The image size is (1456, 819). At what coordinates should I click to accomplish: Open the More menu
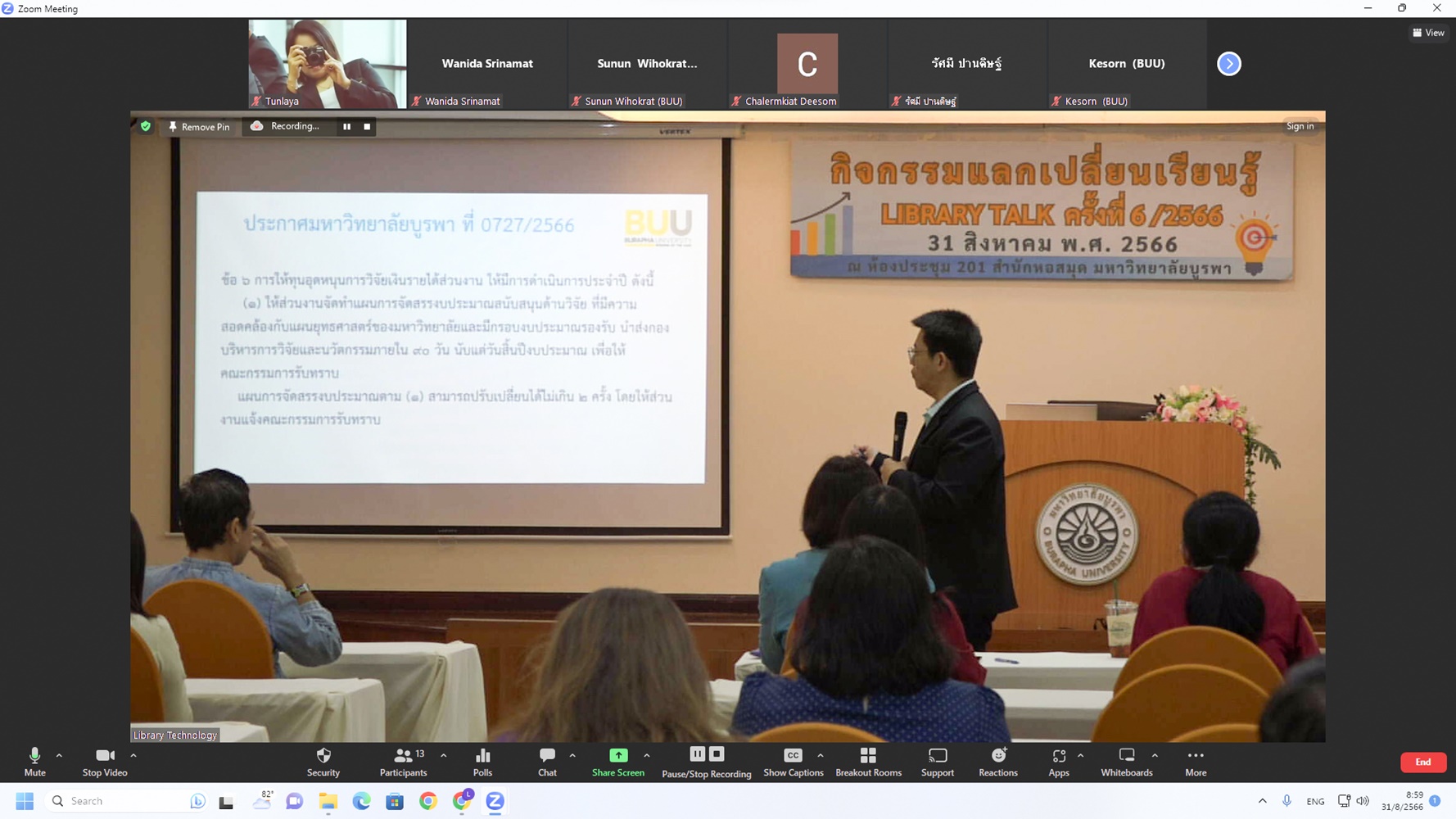1195,761
